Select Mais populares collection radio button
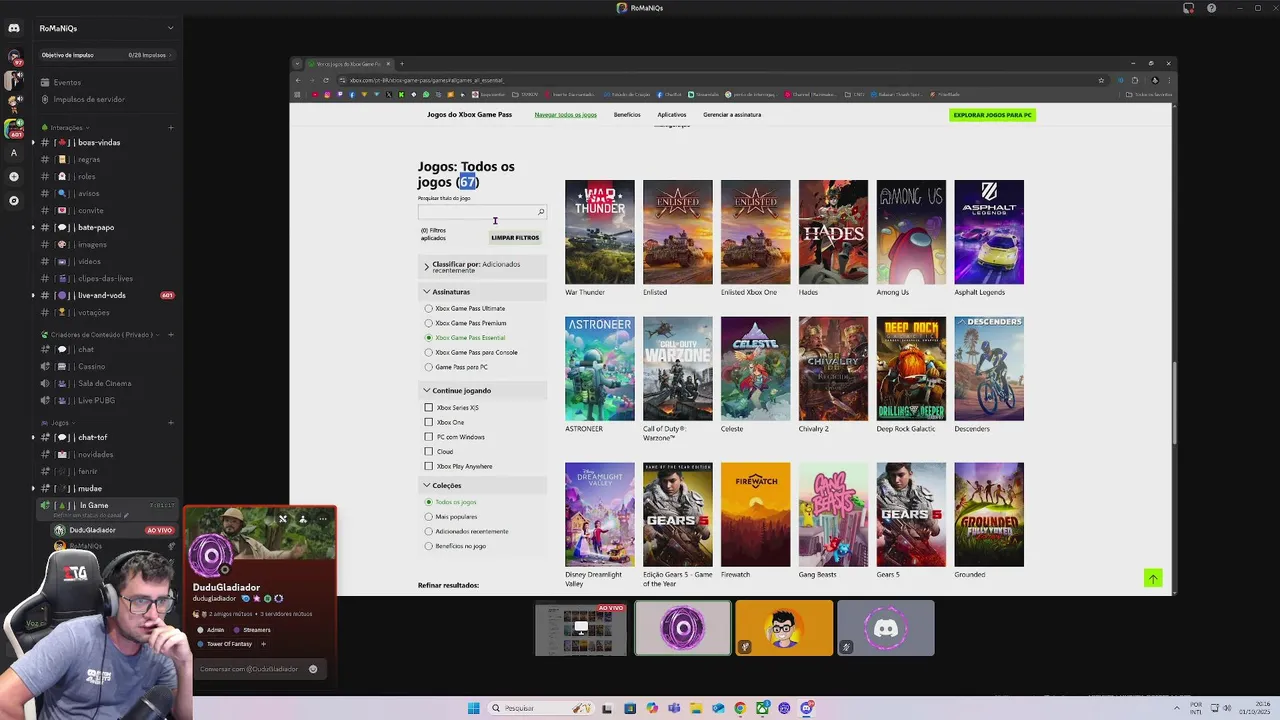The height and width of the screenshot is (720, 1280). [x=429, y=517]
